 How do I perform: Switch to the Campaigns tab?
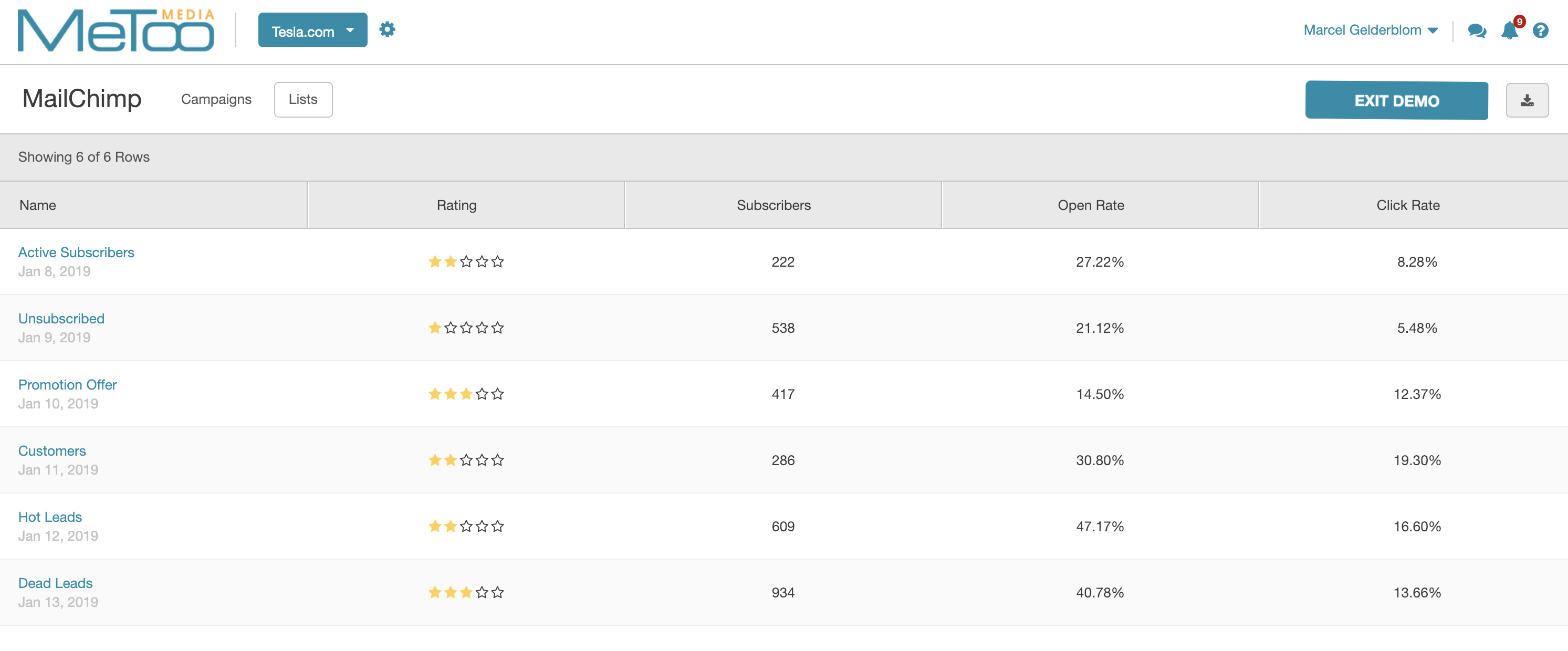(216, 99)
